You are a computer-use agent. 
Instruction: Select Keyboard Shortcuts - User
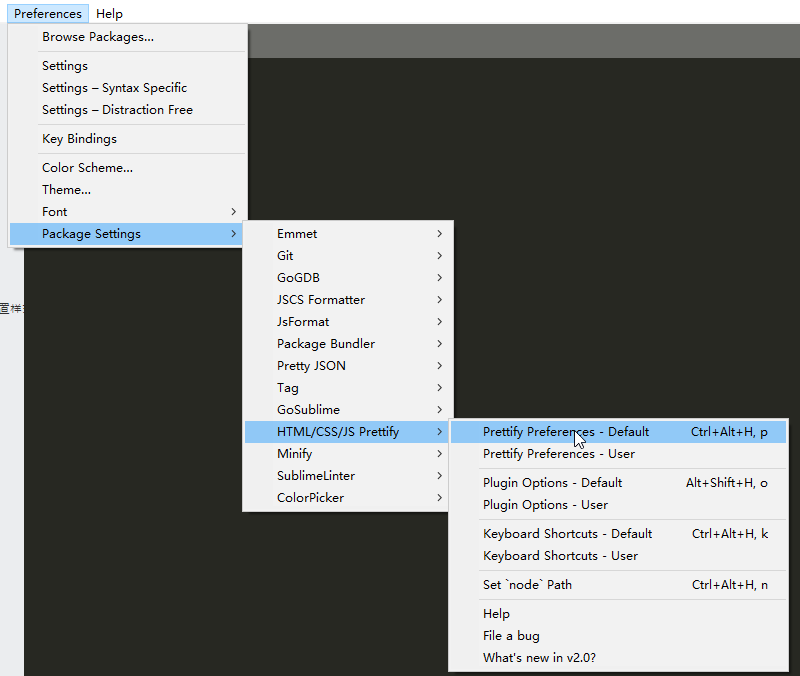point(560,556)
